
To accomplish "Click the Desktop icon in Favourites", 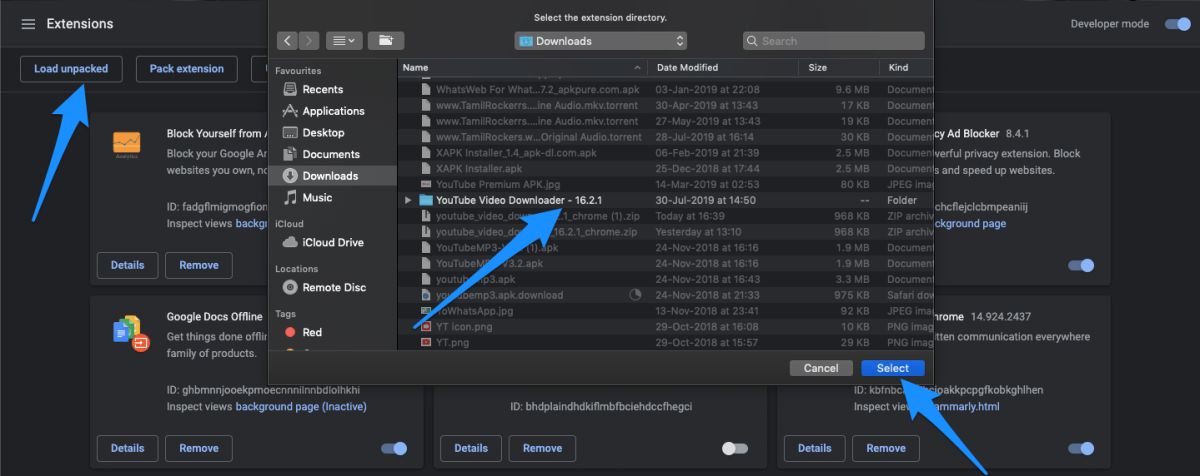I will tap(290, 132).
